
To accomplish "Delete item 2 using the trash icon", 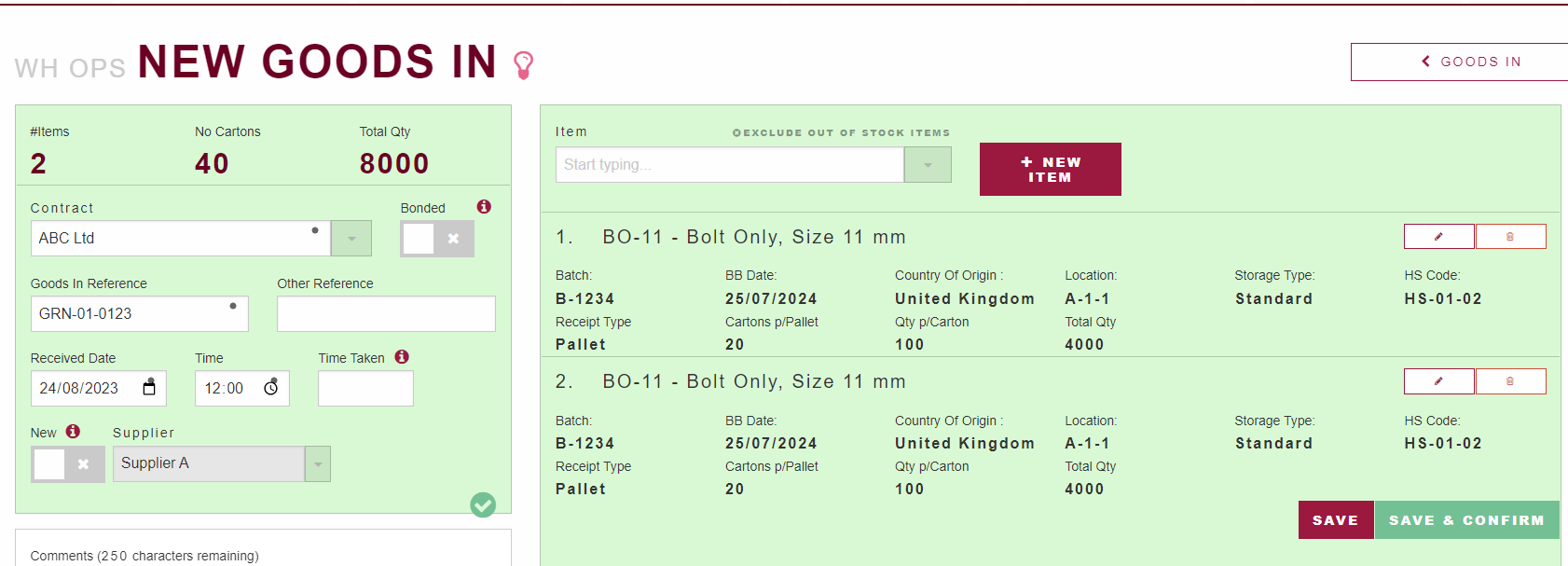I will click(x=1510, y=381).
